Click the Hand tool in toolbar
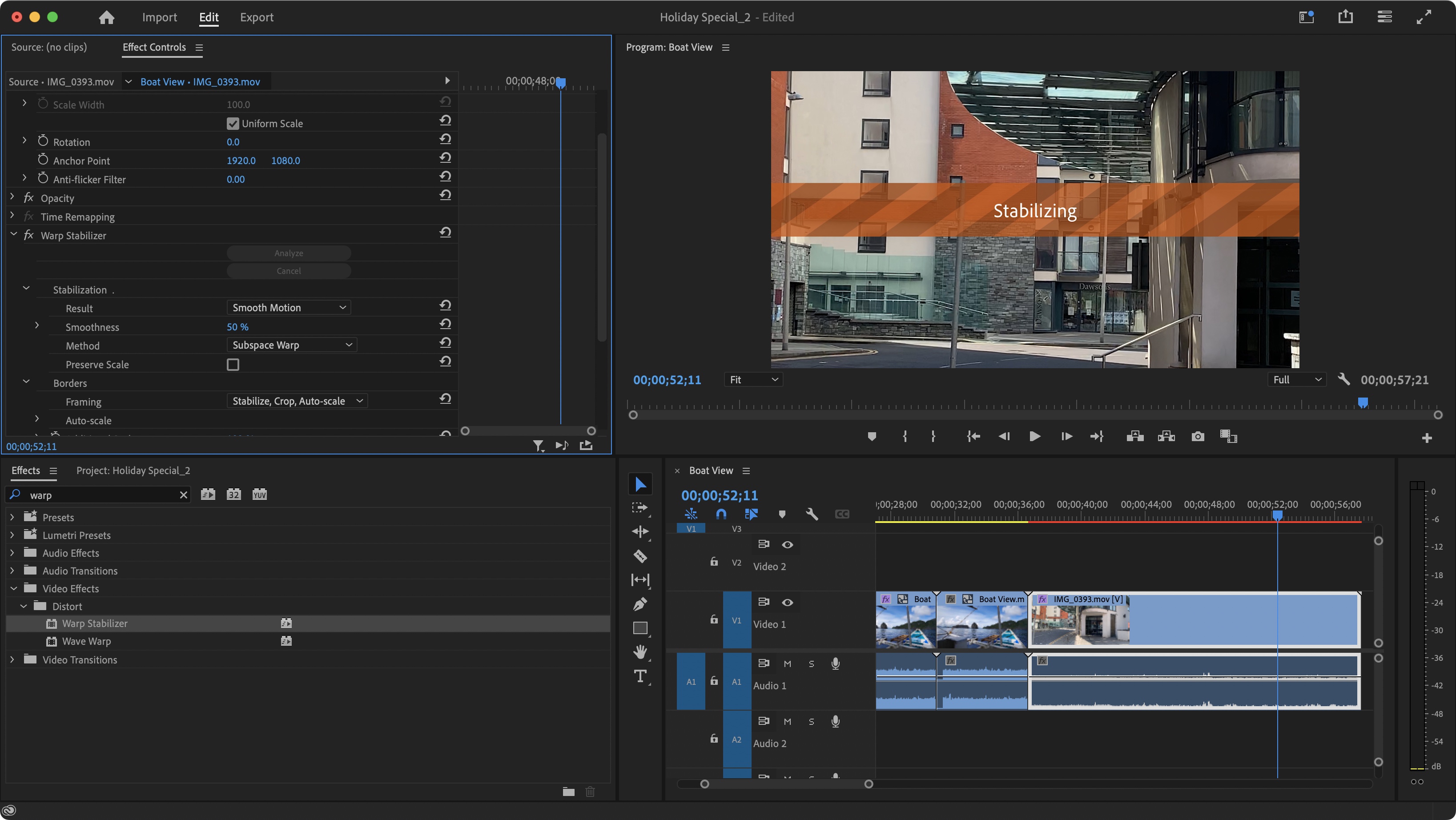 pos(641,651)
